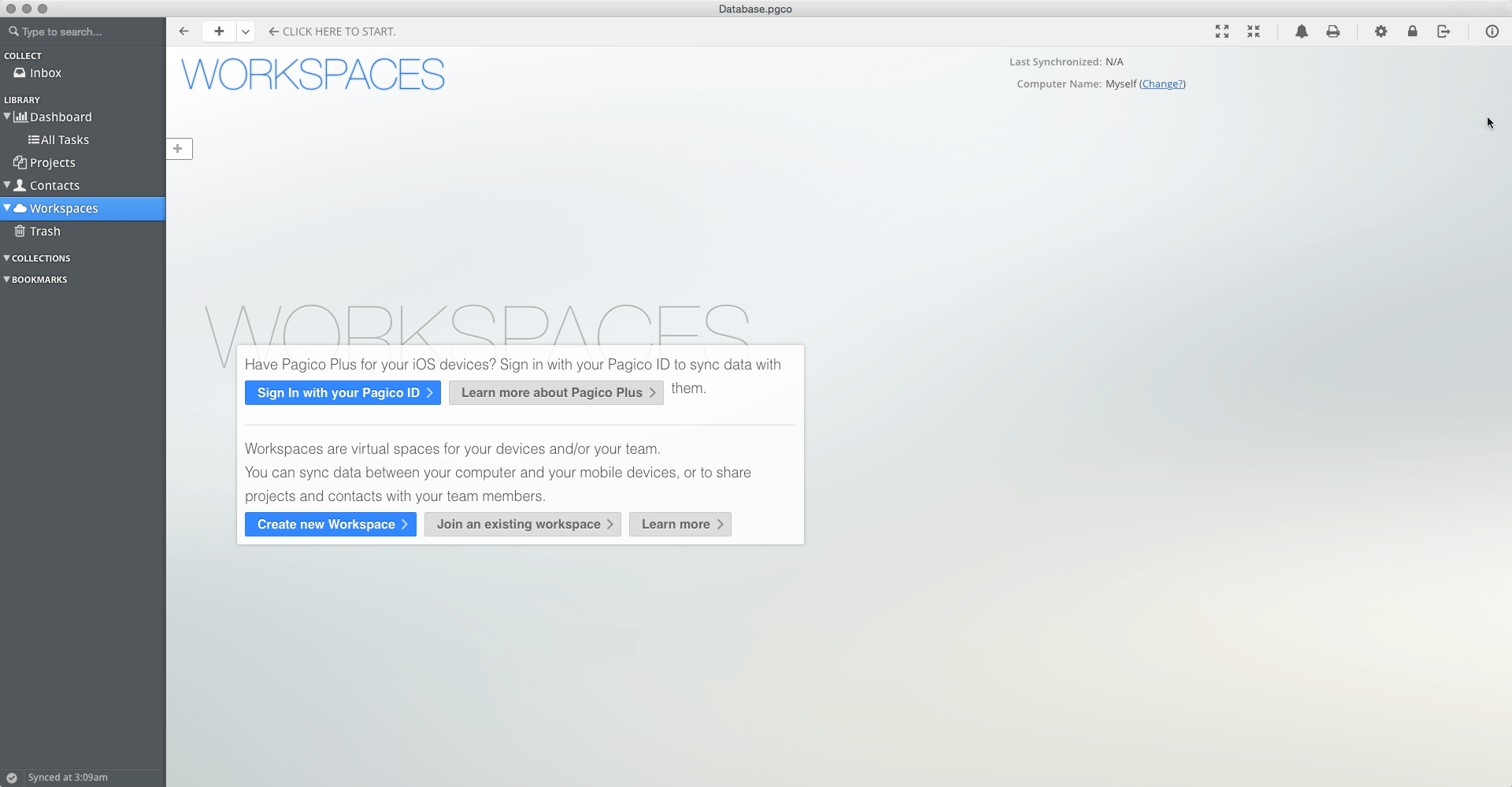Click Sign In with your Pagico ID
Screen dimensions: 1512x787
point(343,393)
